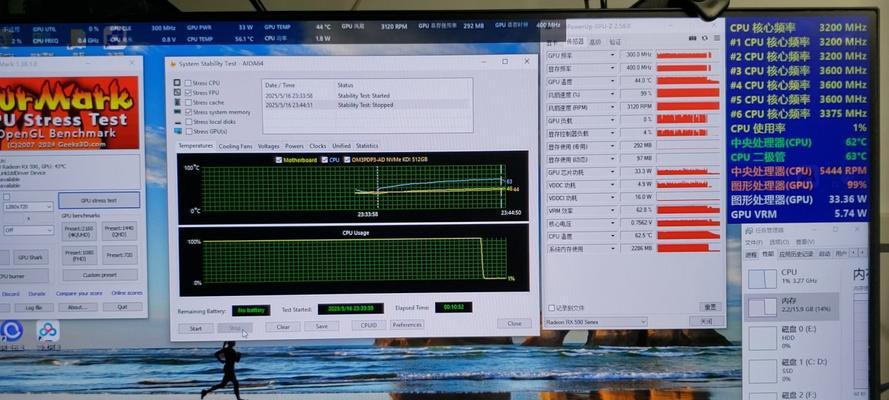Click AIDA64 Start button

(196, 328)
